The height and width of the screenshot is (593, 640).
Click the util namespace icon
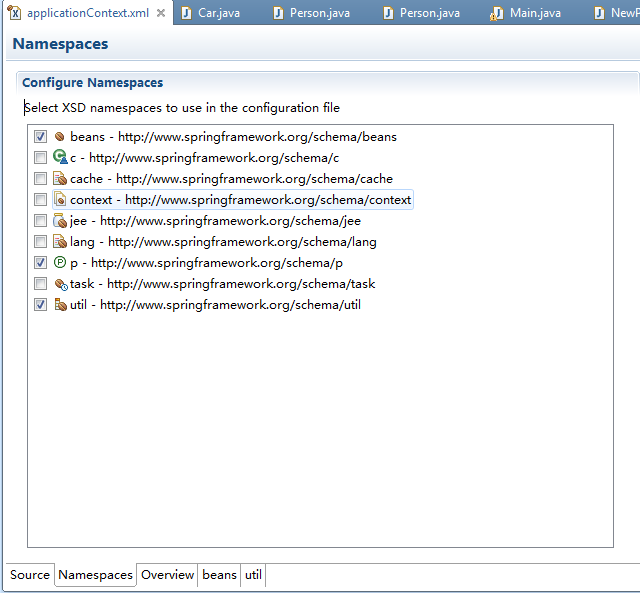point(60,304)
